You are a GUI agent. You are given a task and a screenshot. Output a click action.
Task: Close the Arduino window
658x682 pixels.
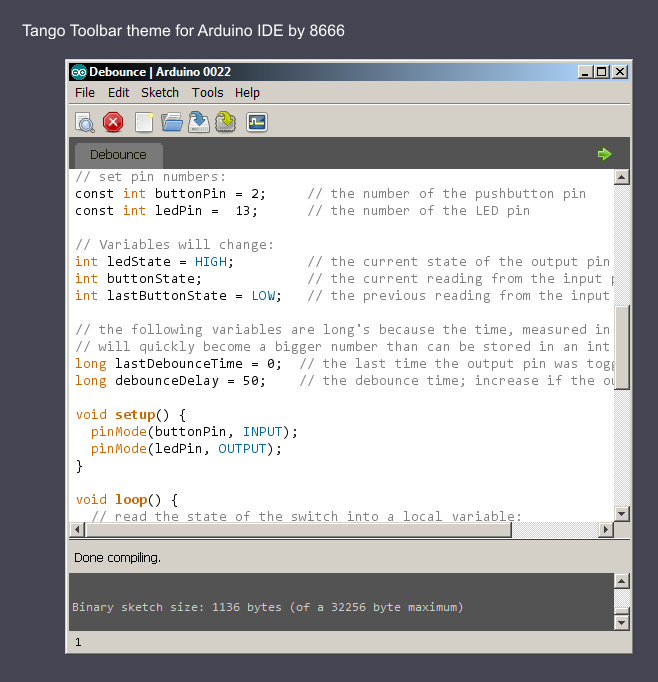pyautogui.click(x=620, y=72)
